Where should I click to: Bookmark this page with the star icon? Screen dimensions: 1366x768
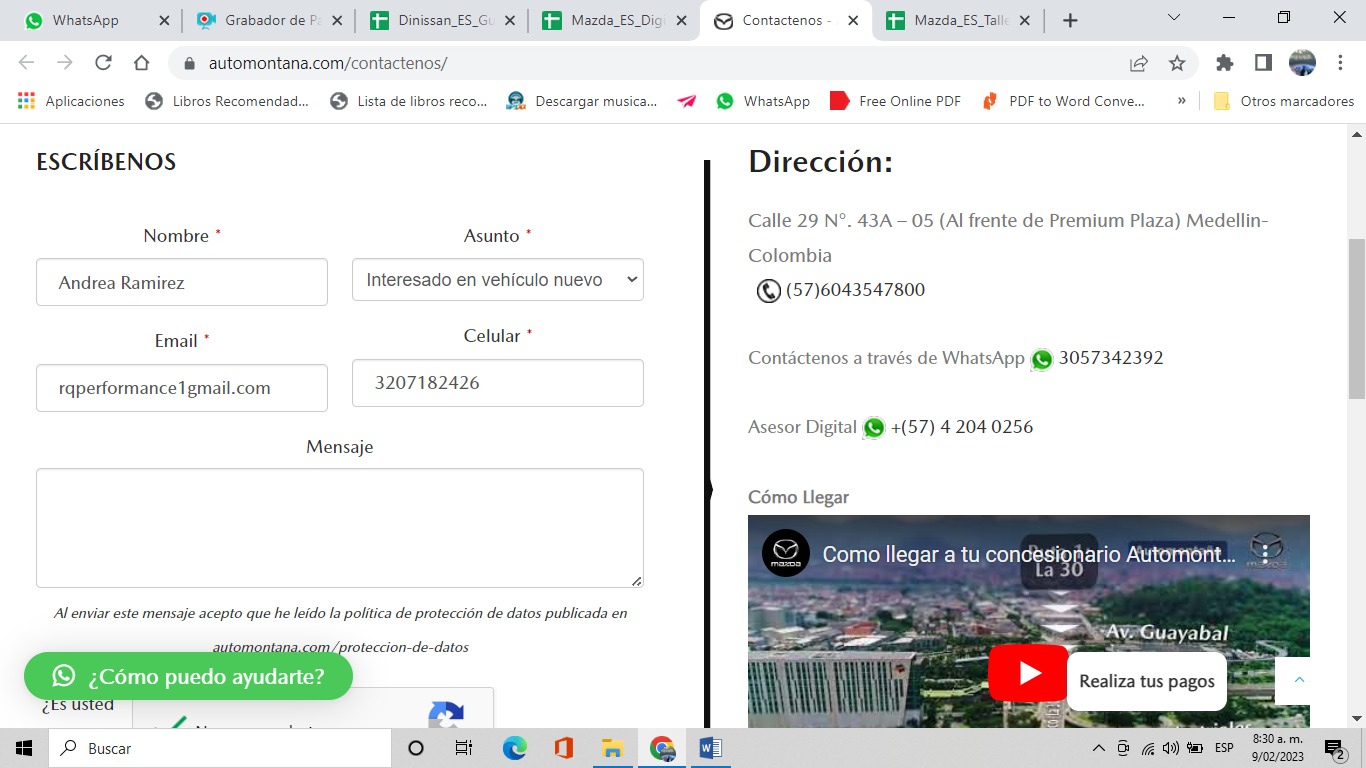click(x=1177, y=63)
